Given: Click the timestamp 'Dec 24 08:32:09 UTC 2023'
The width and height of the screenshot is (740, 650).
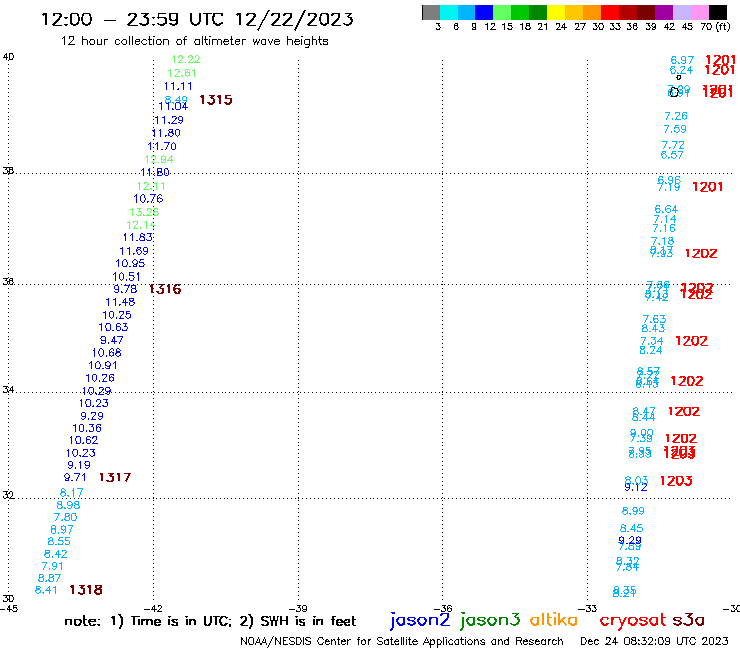Looking at the screenshot, I should click(x=654, y=641).
